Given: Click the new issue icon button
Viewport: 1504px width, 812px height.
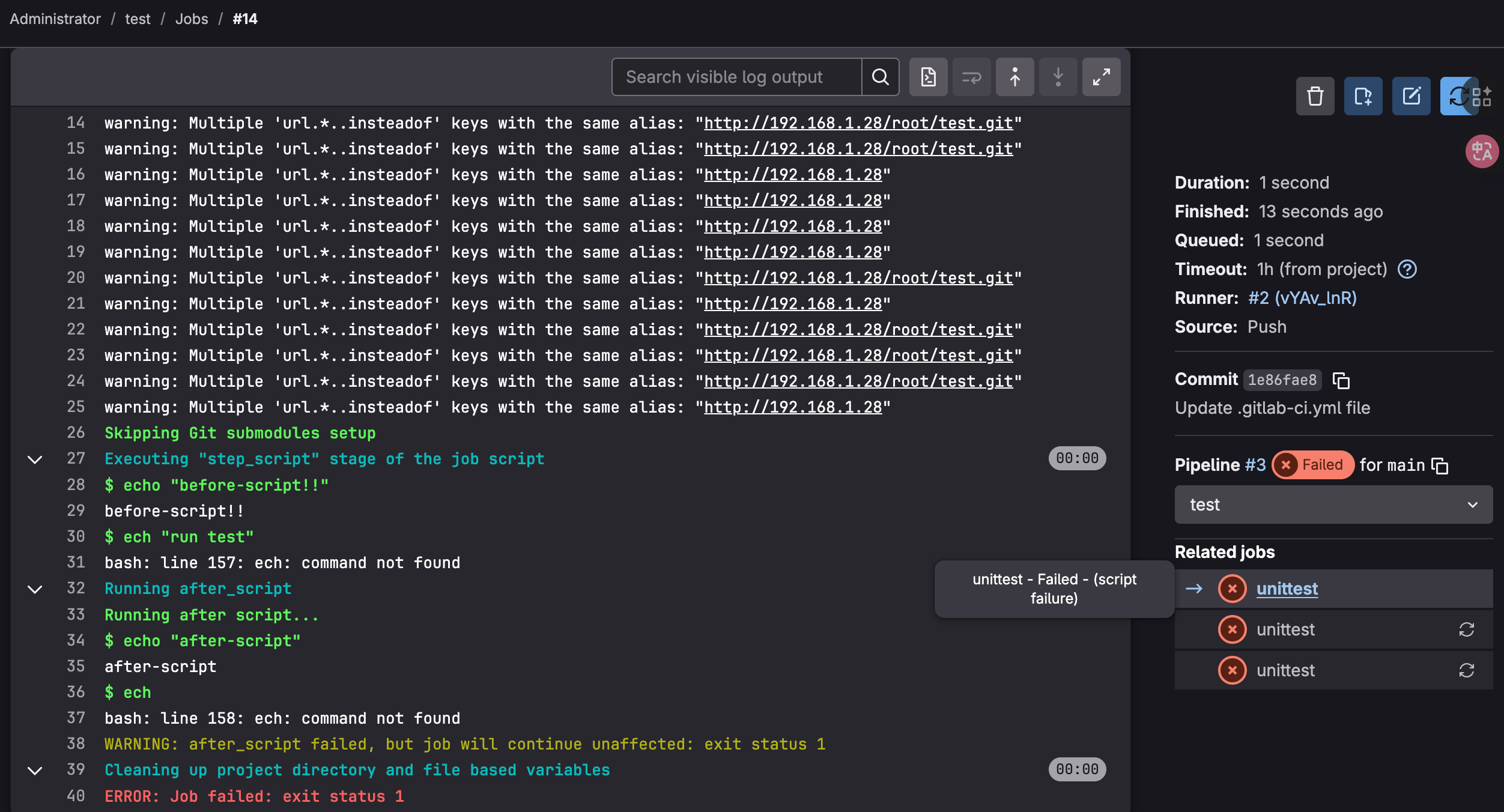Looking at the screenshot, I should 1363,96.
